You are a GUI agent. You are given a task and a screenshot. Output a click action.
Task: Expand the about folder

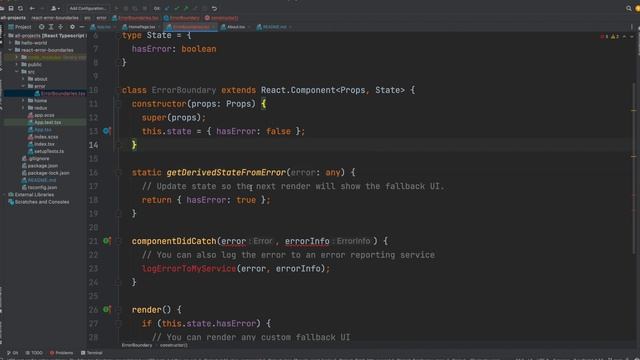click(x=23, y=79)
